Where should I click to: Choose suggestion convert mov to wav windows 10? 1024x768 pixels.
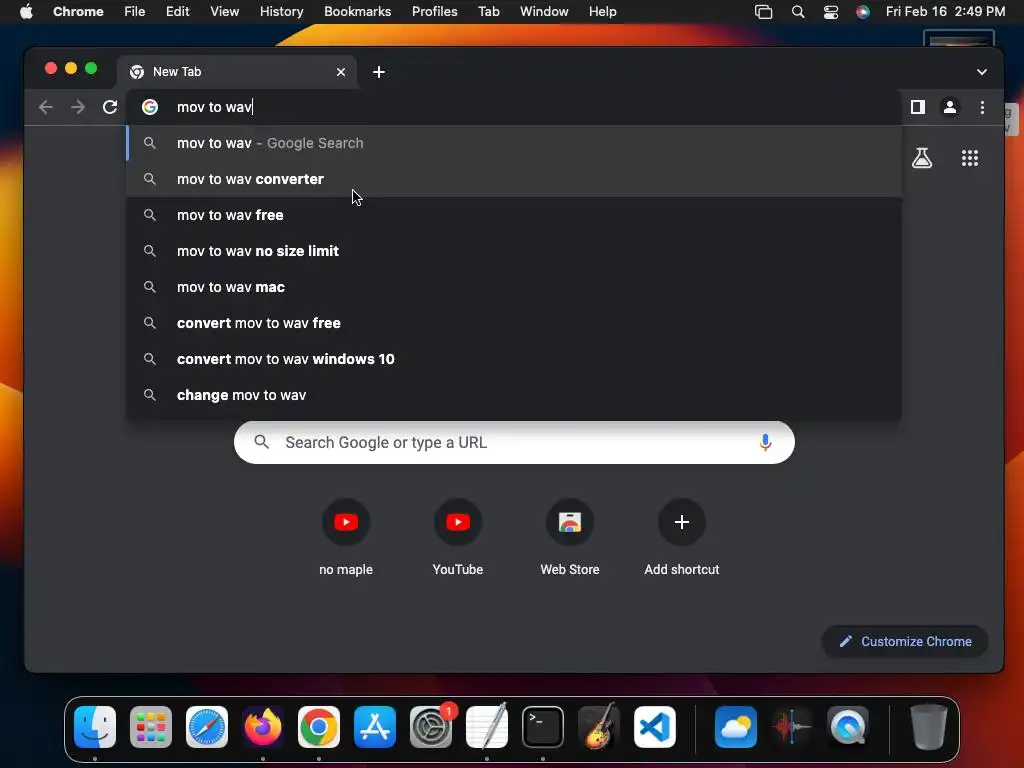click(x=514, y=359)
